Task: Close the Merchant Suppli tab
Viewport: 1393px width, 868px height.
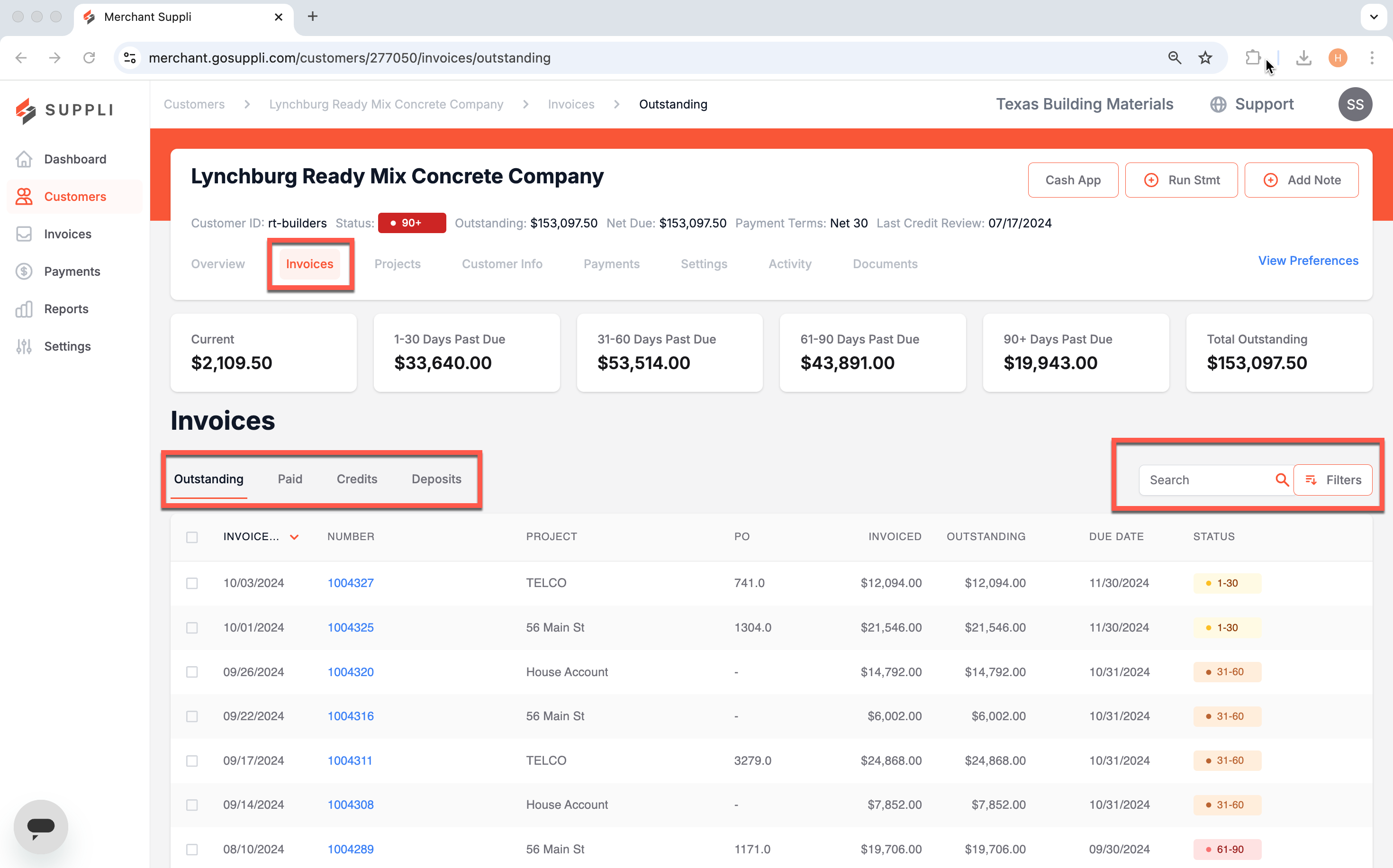Action: (x=279, y=17)
